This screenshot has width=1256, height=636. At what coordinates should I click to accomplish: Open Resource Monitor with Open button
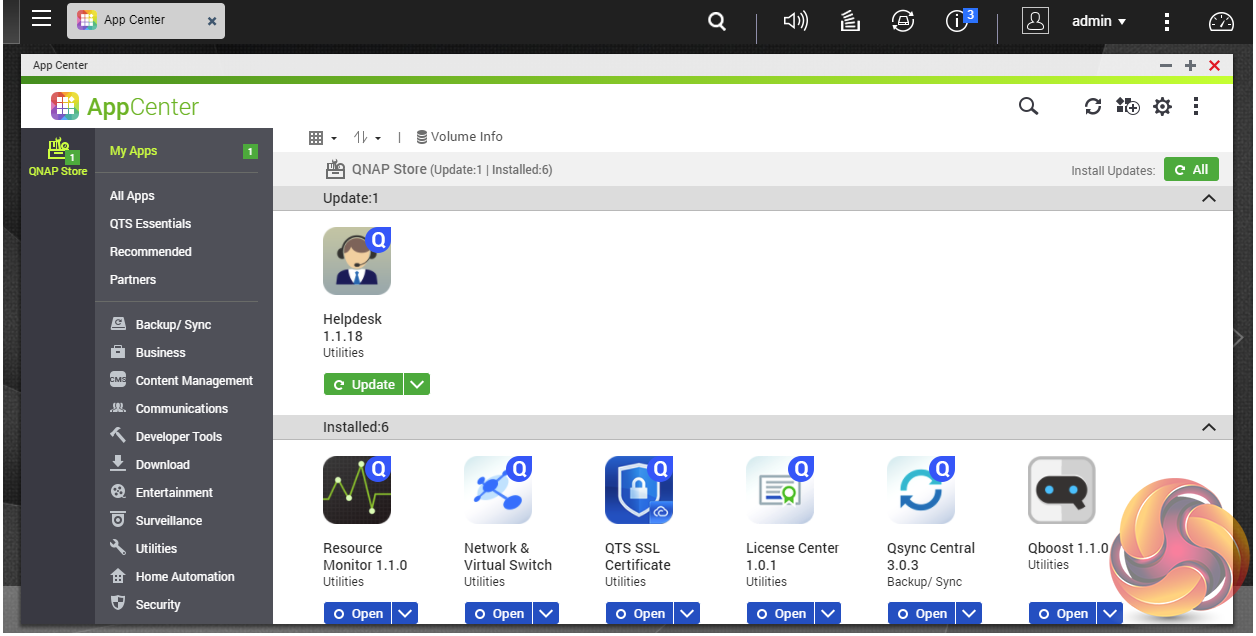point(357,613)
